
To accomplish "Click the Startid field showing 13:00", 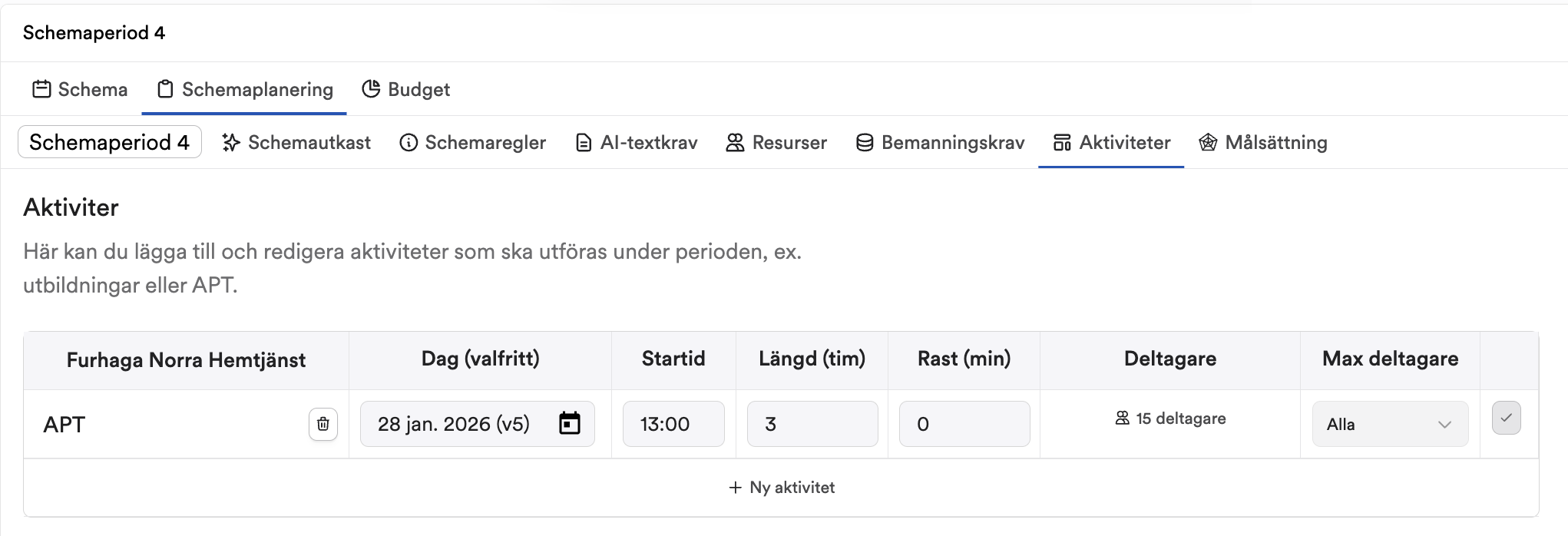I will [x=673, y=424].
